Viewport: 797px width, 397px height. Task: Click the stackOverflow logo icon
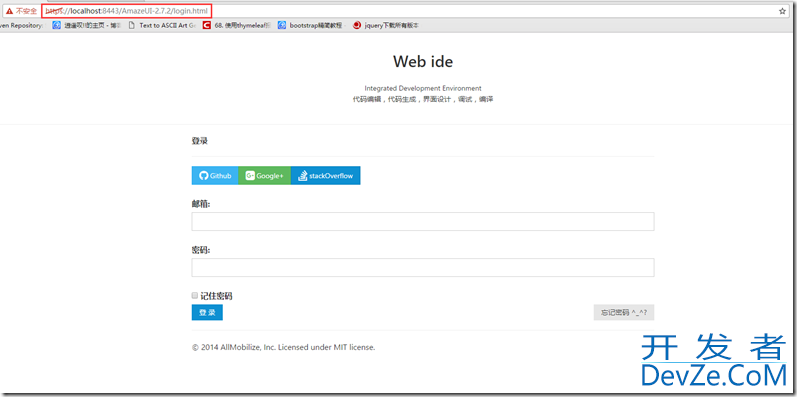click(x=302, y=175)
